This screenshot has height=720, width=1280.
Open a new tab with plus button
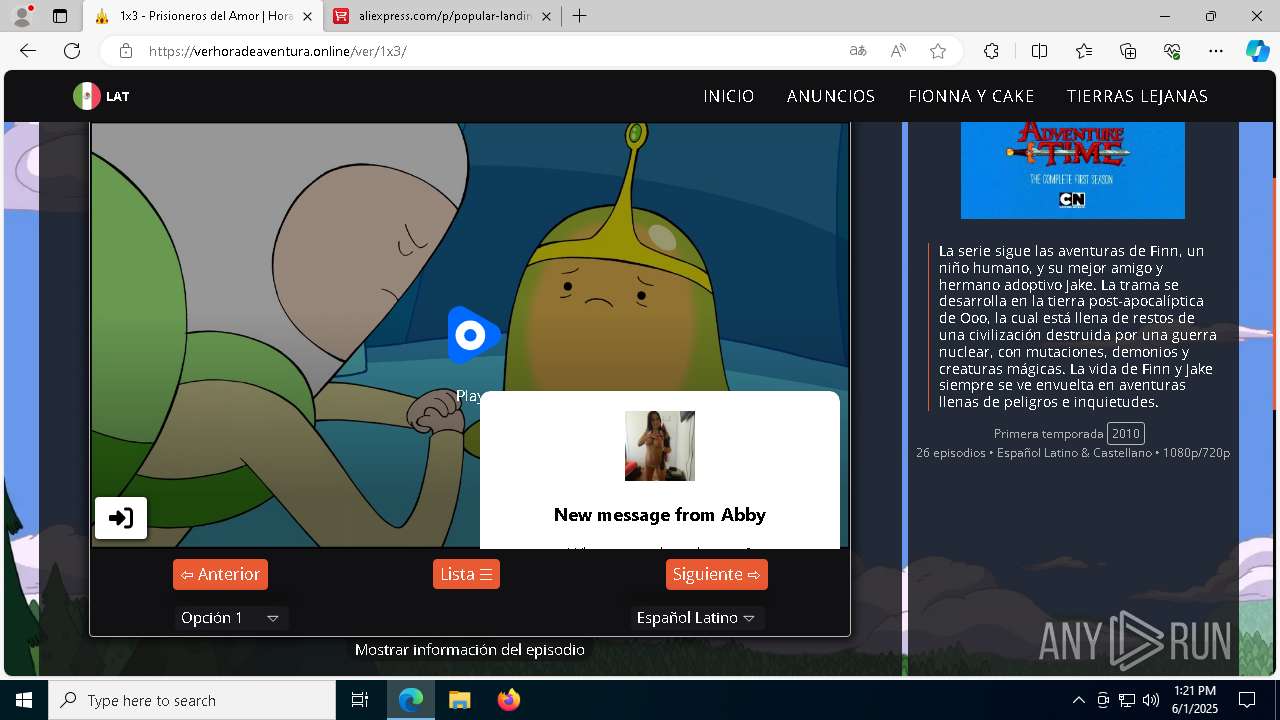(579, 16)
